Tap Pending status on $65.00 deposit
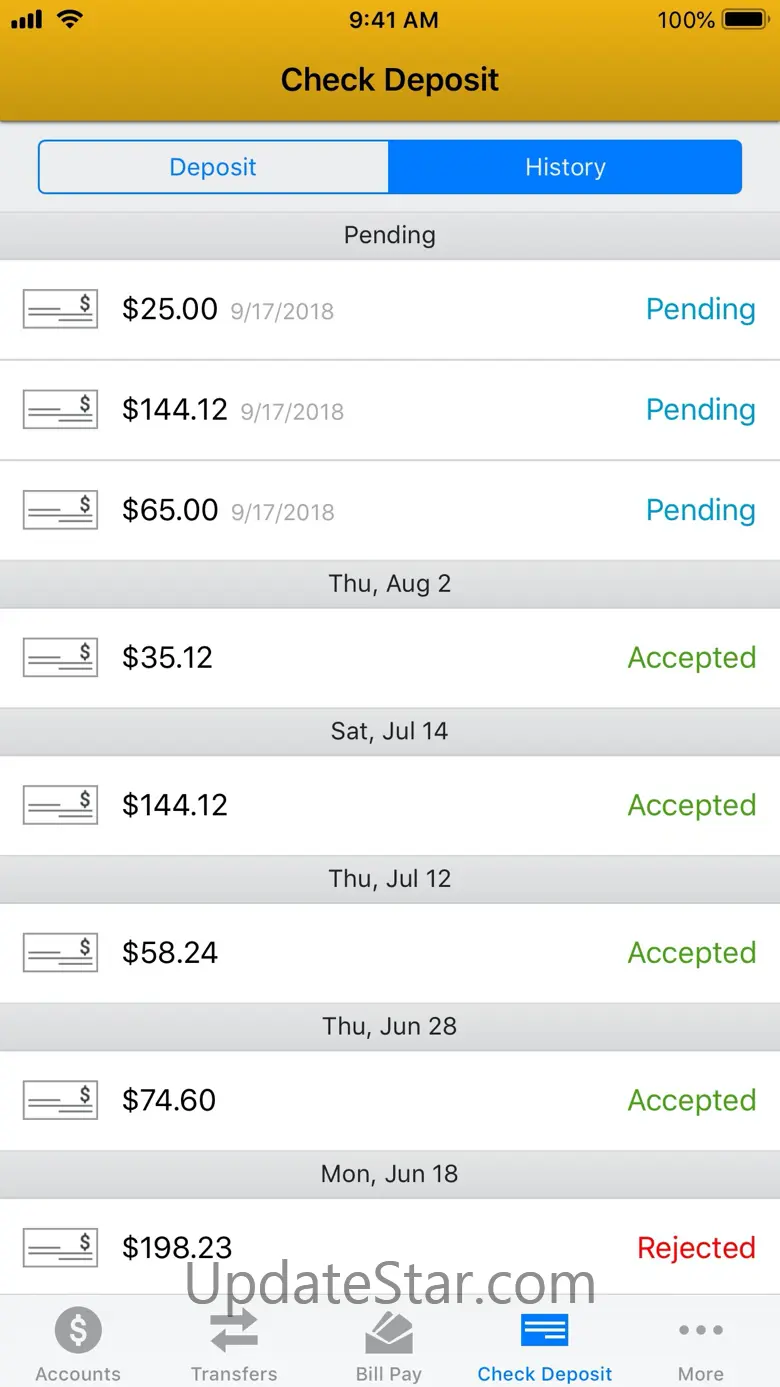The width and height of the screenshot is (780, 1387). (700, 510)
